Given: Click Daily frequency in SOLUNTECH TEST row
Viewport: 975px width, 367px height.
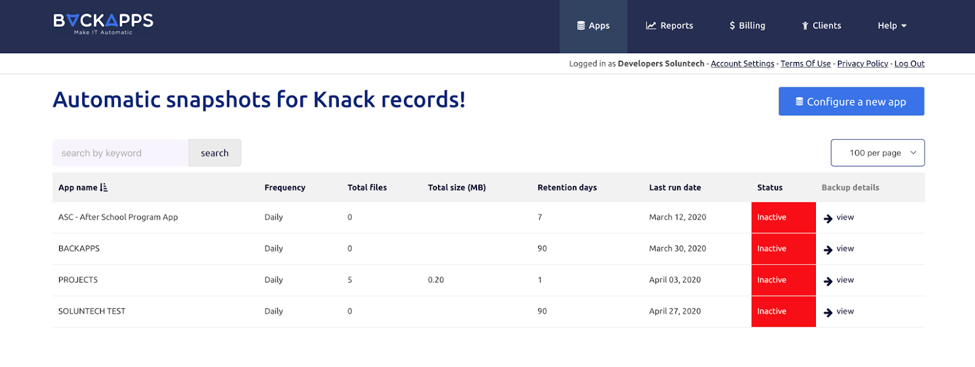Looking at the screenshot, I should [x=274, y=312].
